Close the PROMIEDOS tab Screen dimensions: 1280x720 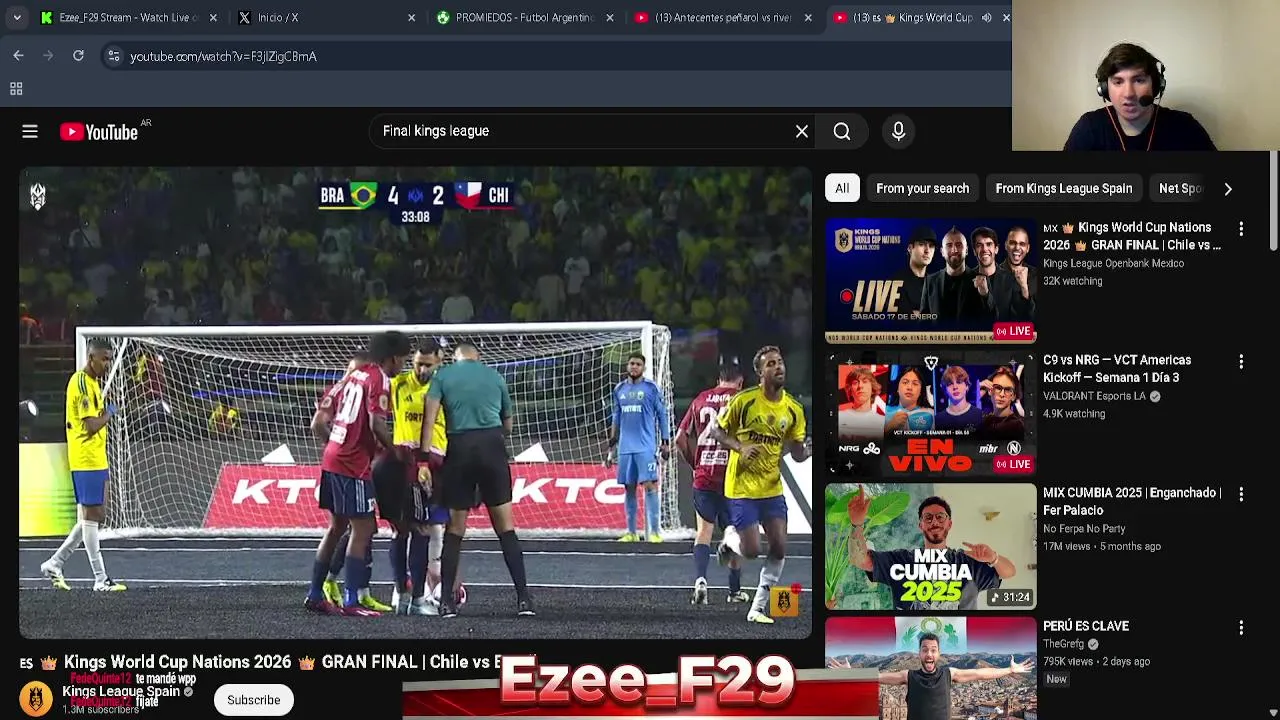pyautogui.click(x=610, y=17)
